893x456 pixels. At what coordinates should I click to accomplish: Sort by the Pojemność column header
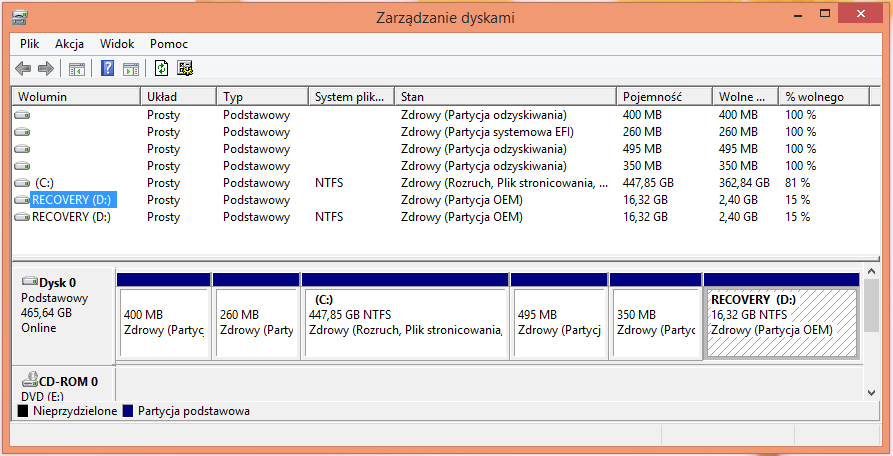pos(665,97)
